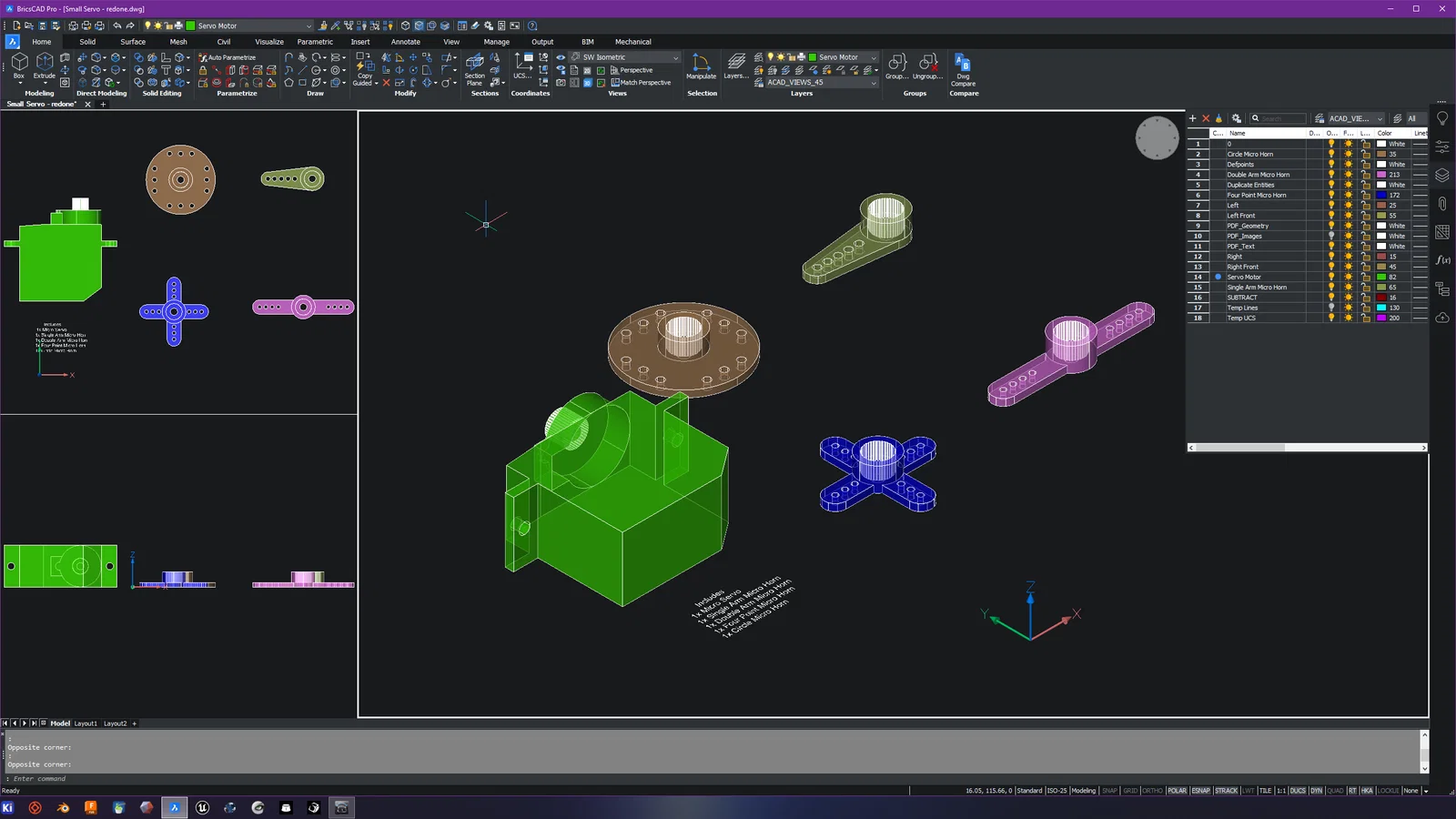Open the Annotate ribbon tab
Image resolution: width=1456 pixels, height=819 pixels.
click(x=406, y=42)
